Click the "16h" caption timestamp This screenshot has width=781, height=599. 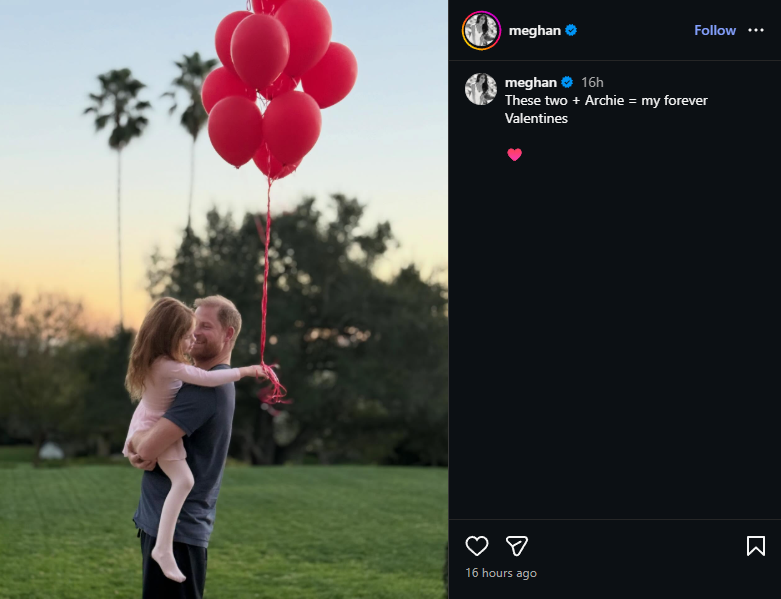coord(592,82)
